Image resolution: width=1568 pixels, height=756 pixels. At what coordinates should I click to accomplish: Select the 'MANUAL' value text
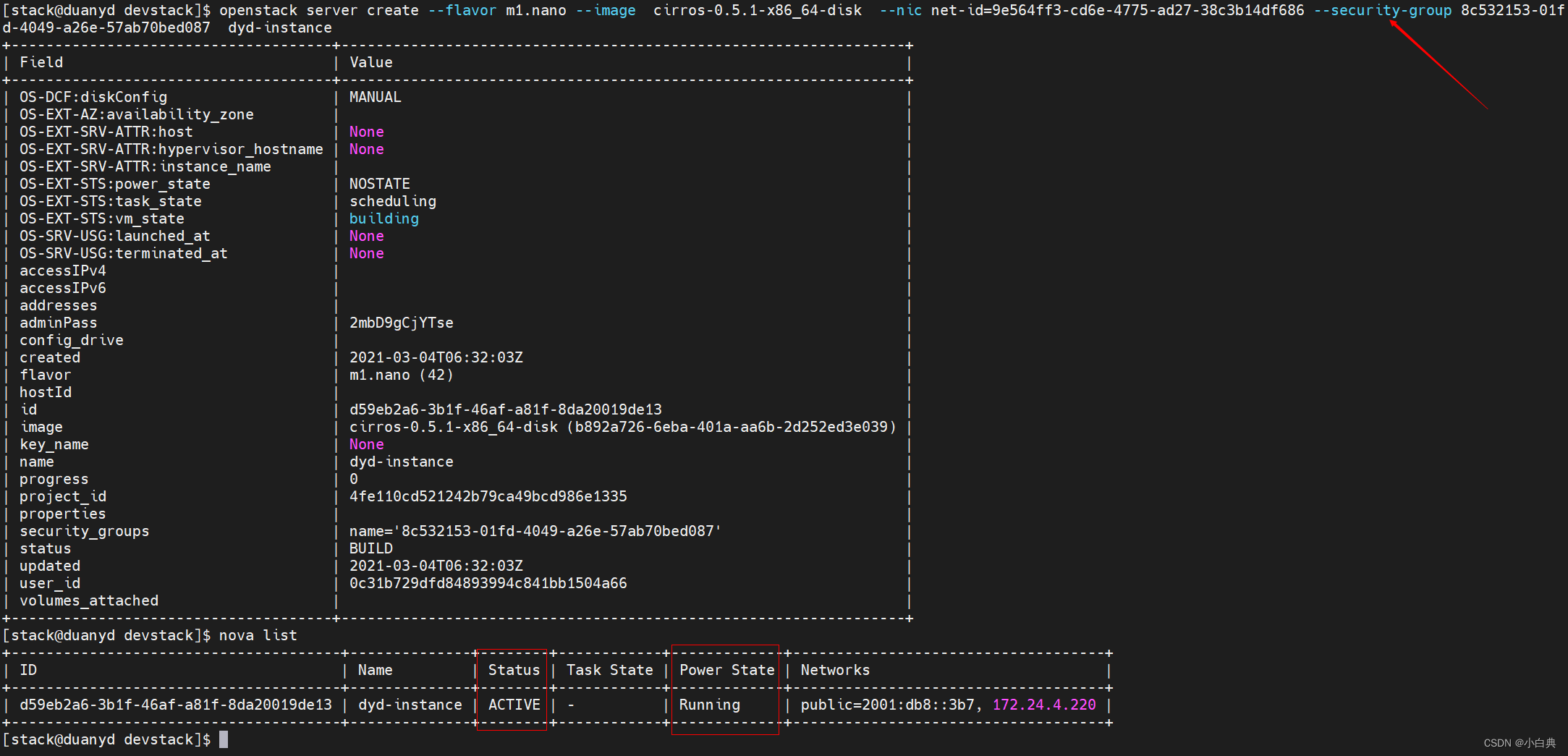(x=375, y=97)
